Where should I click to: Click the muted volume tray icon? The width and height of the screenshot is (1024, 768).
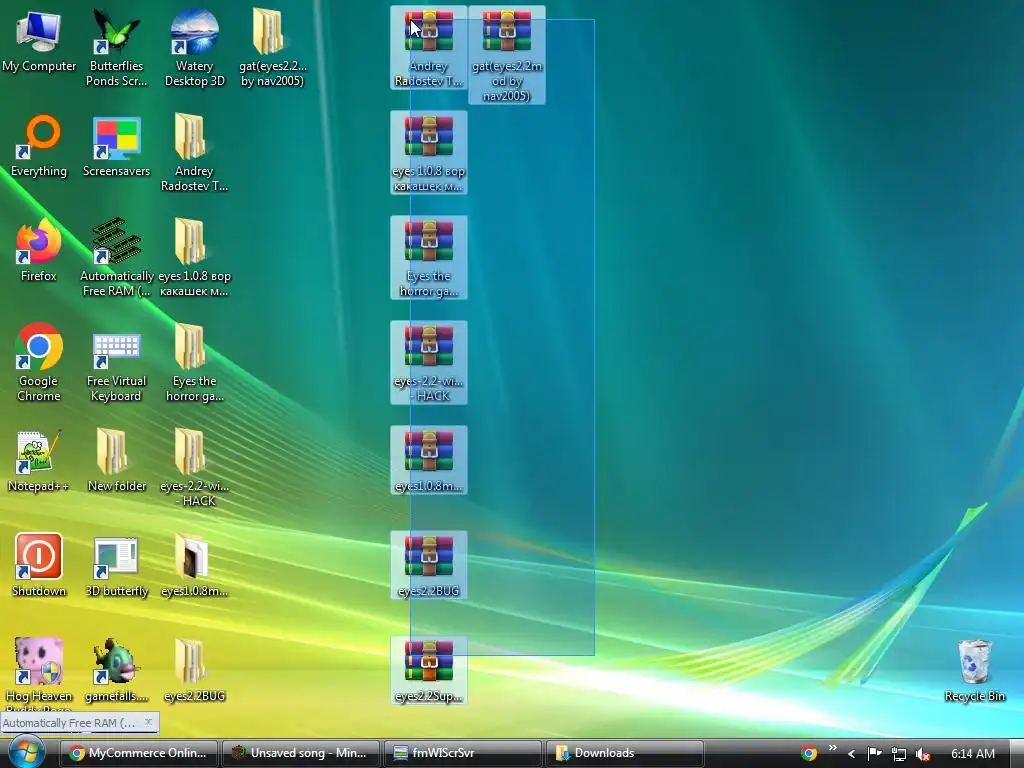tap(923, 754)
